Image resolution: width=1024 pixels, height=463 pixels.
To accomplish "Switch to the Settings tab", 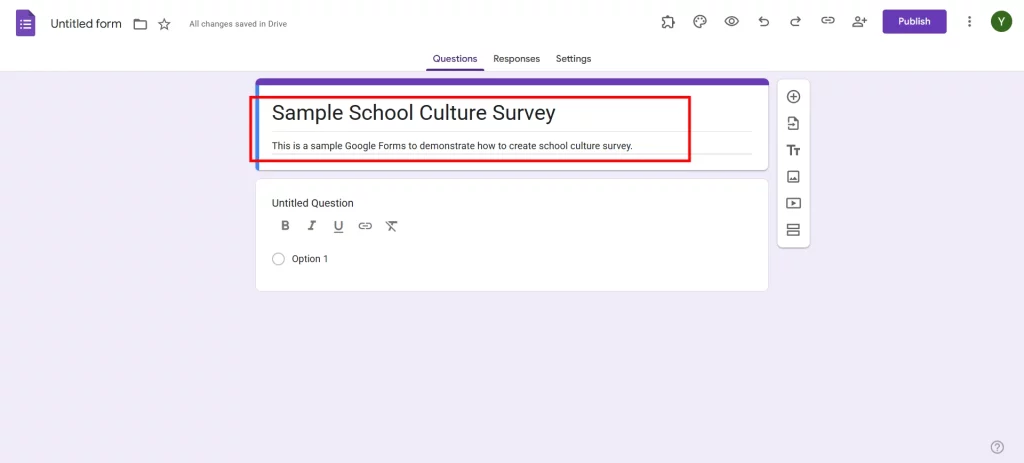I will click(573, 59).
